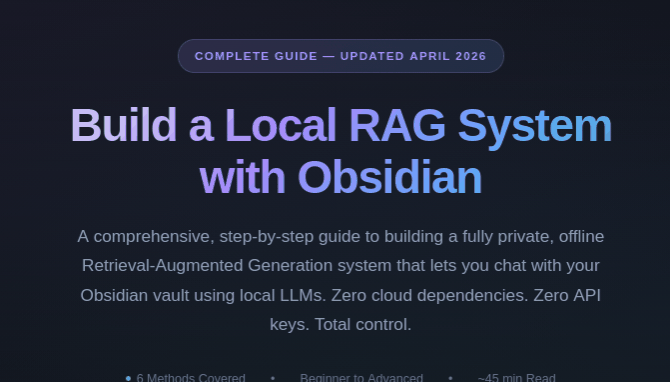Viewport: 670px width, 382px height.
Task: Click the word RAG in the headline
Action: [x=397, y=125]
